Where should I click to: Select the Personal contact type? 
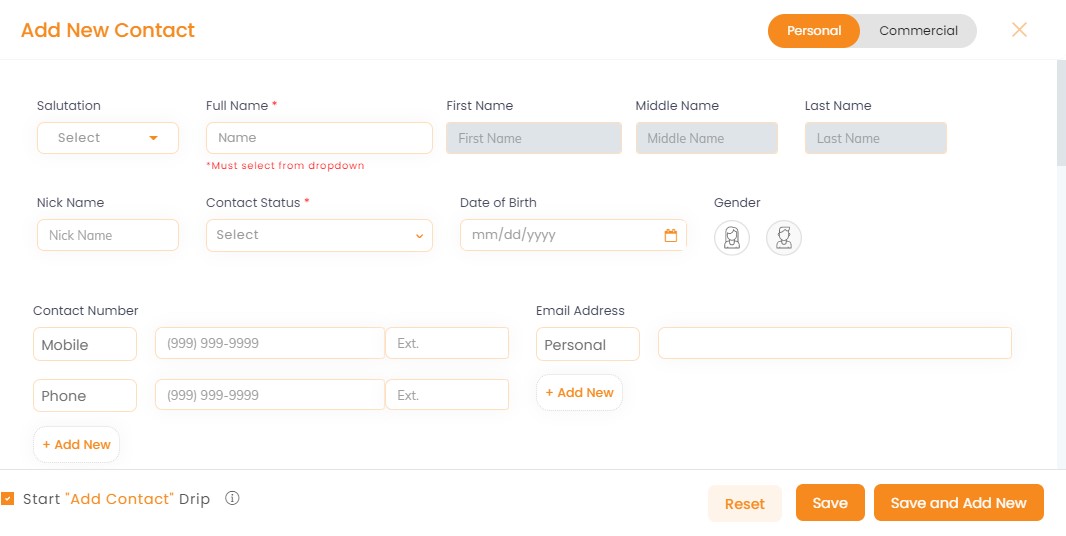(814, 31)
